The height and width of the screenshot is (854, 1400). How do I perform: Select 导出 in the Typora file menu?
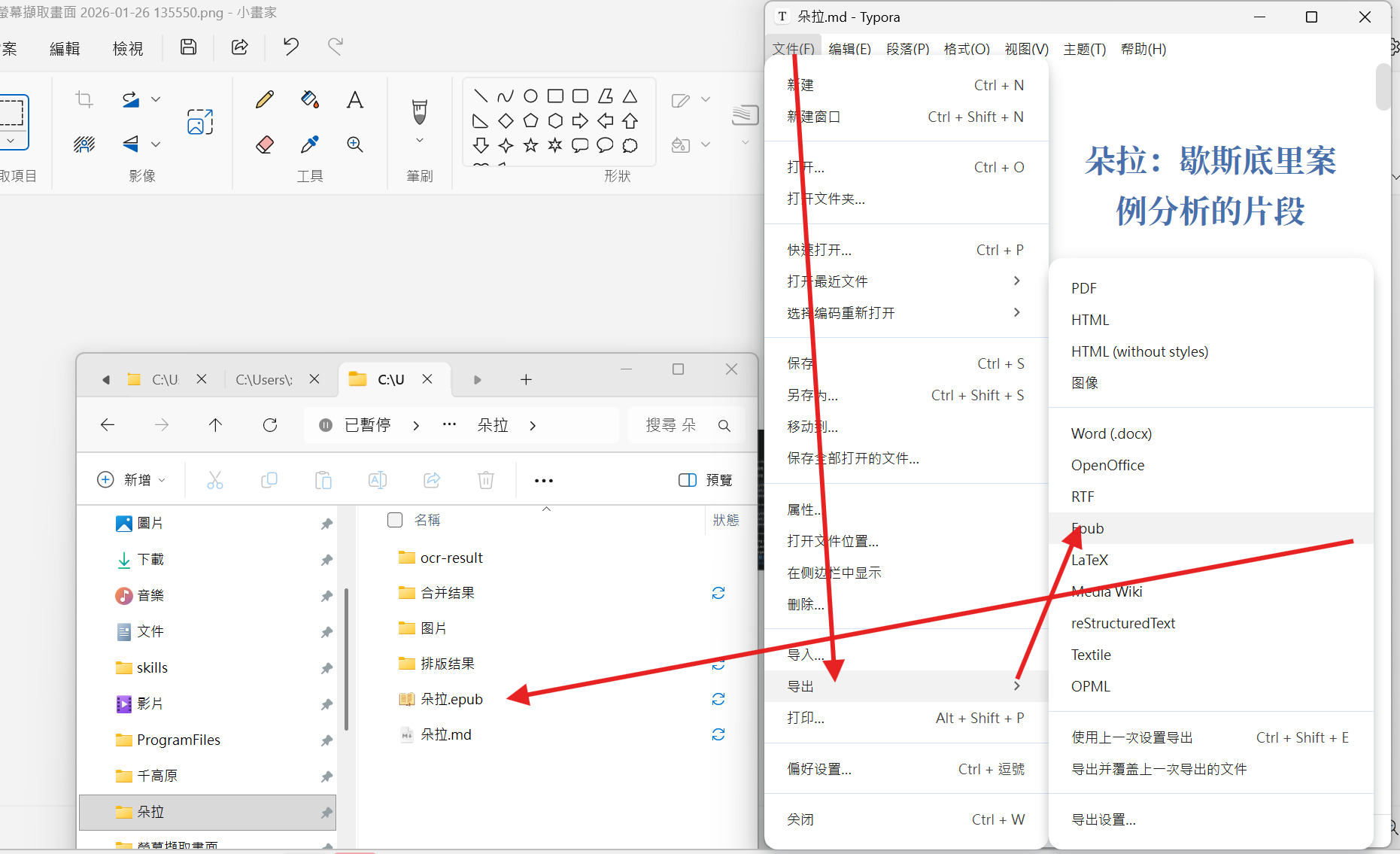pos(907,686)
